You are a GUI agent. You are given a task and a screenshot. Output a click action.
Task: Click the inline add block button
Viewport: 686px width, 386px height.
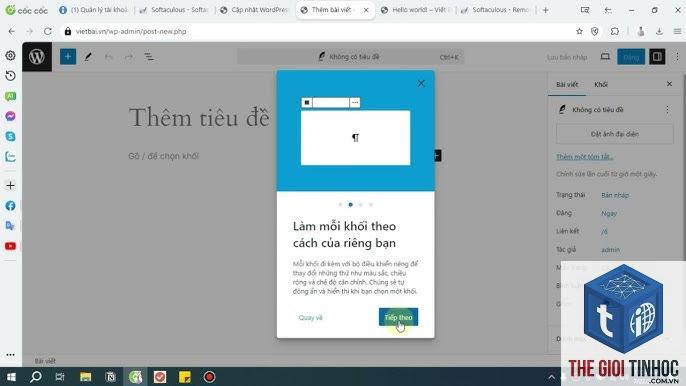click(x=438, y=155)
